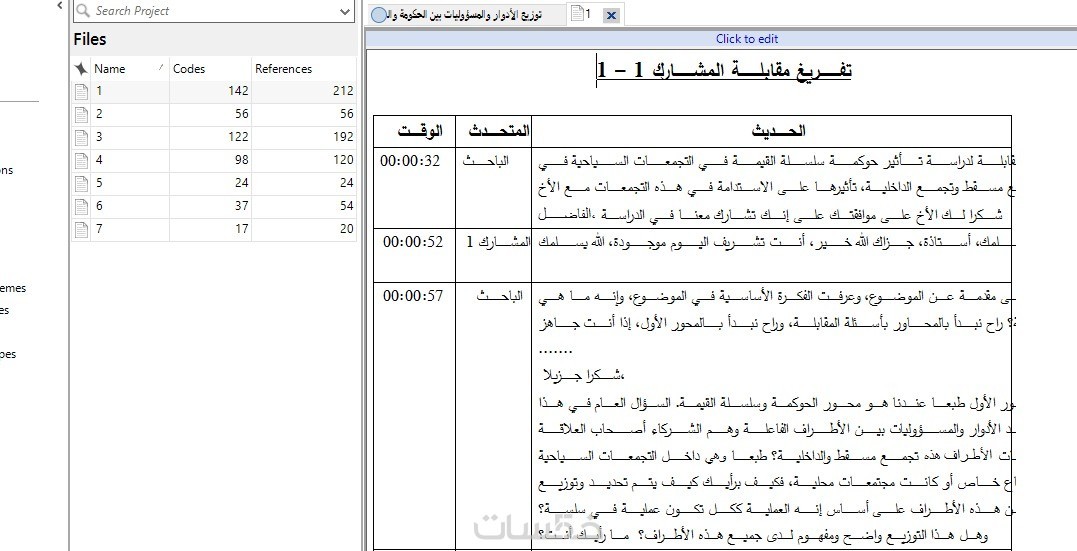Click the document icon for file 2
This screenshot has width=1077, height=551.
tap(81, 114)
